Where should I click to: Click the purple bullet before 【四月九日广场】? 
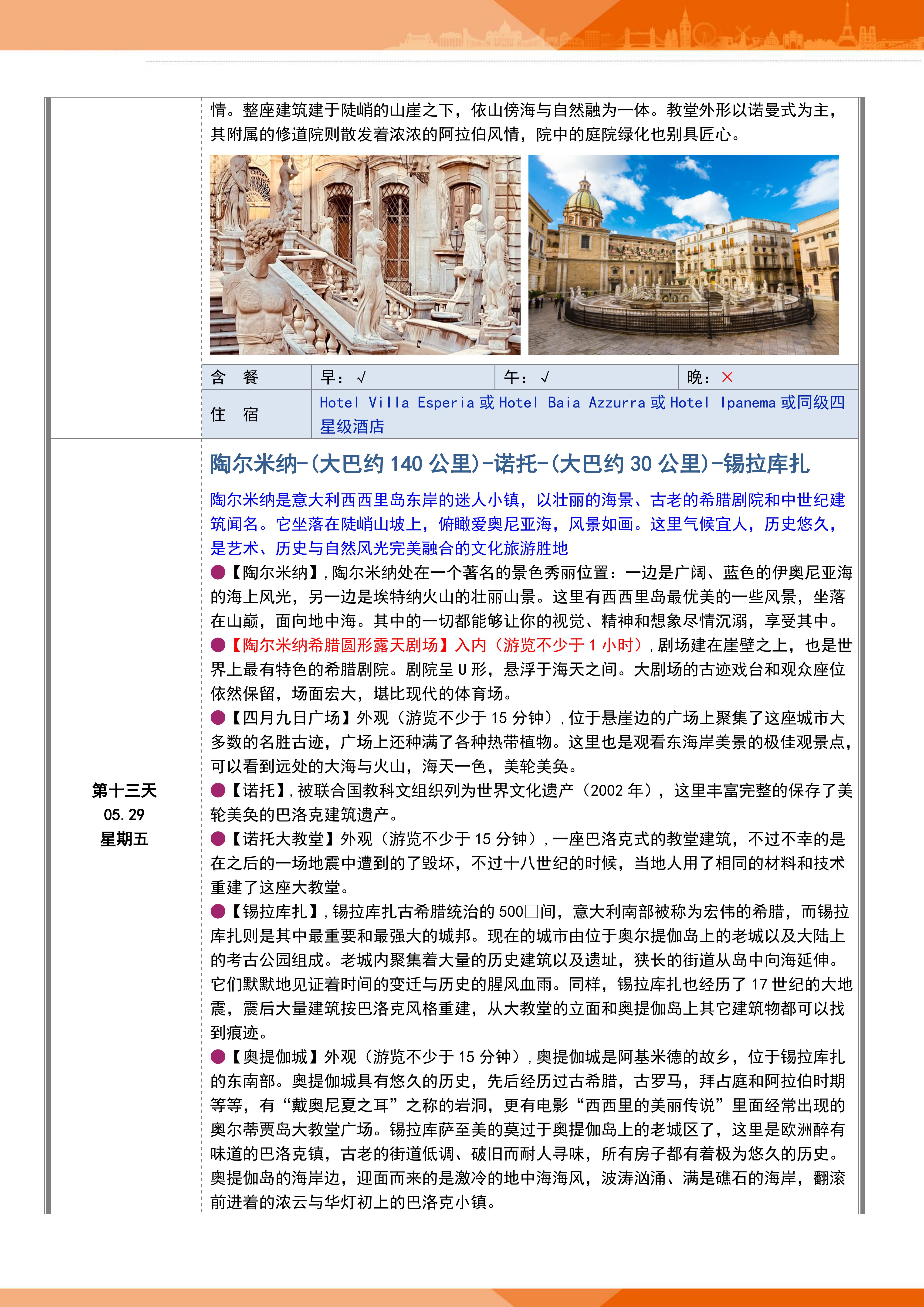point(218,718)
